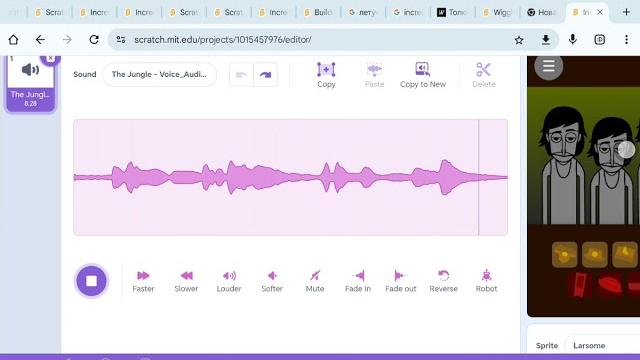The width and height of the screenshot is (640, 360).
Task: Click the browser download icon
Action: click(x=546, y=40)
